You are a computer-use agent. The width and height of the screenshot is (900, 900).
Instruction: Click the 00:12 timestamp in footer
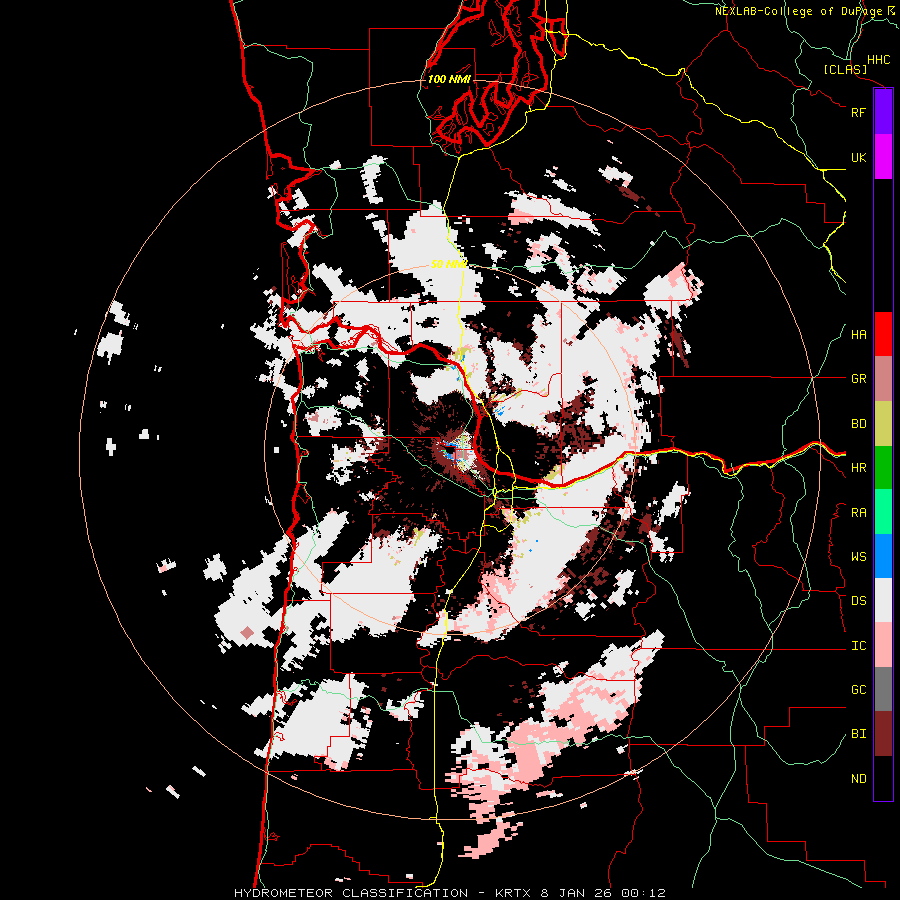tap(643, 893)
